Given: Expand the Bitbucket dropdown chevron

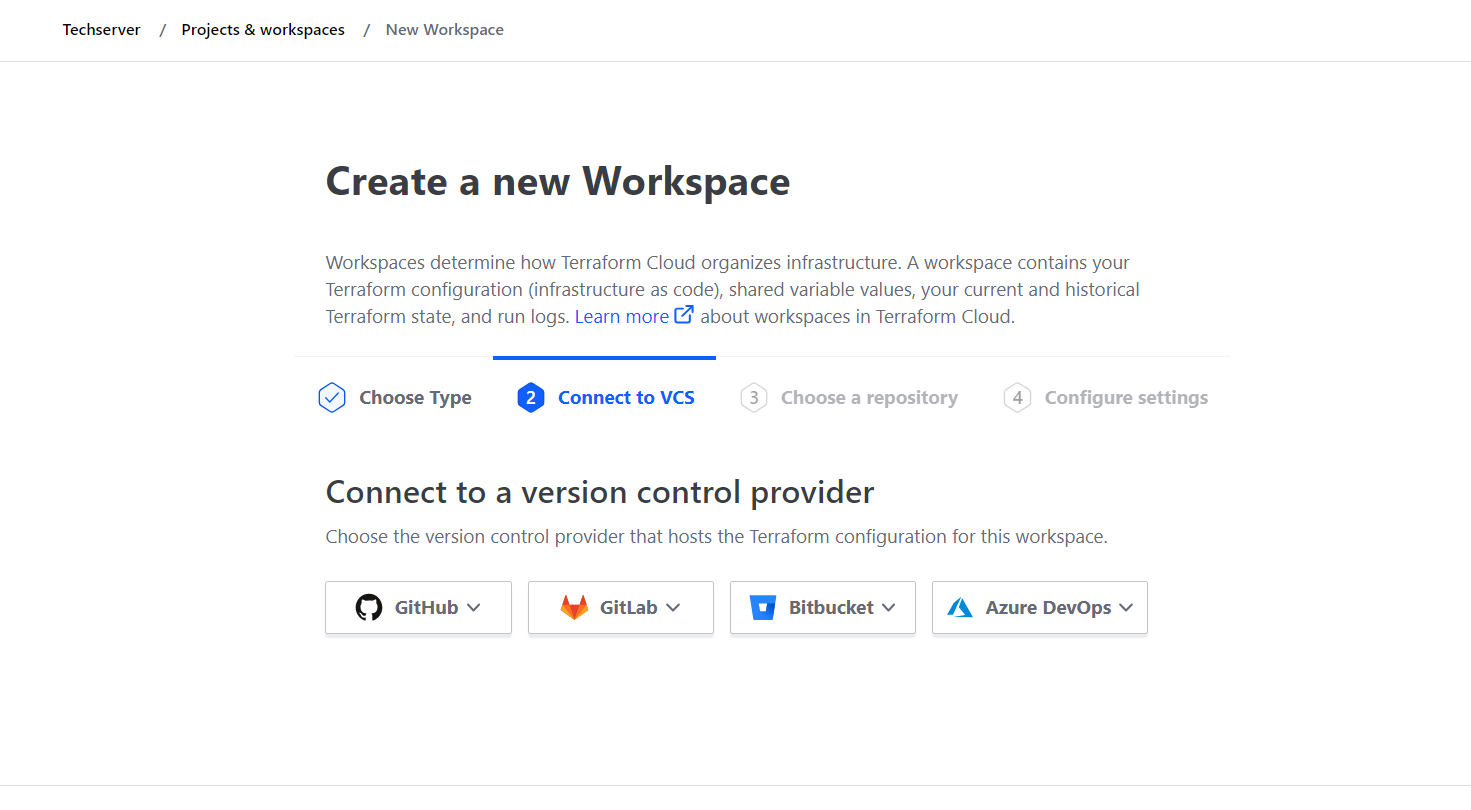Looking at the screenshot, I should [889, 607].
